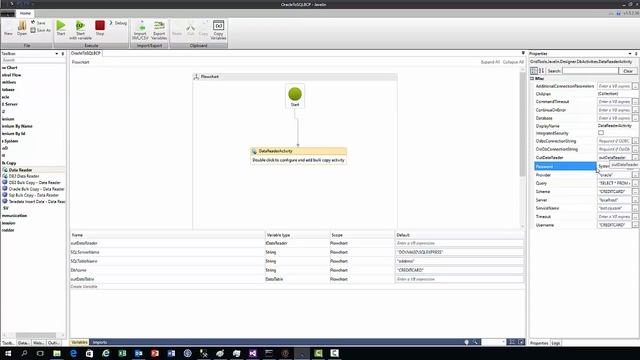Expand the Communication toolbox category
640x360 pixels.
pyautogui.click(x=15, y=216)
